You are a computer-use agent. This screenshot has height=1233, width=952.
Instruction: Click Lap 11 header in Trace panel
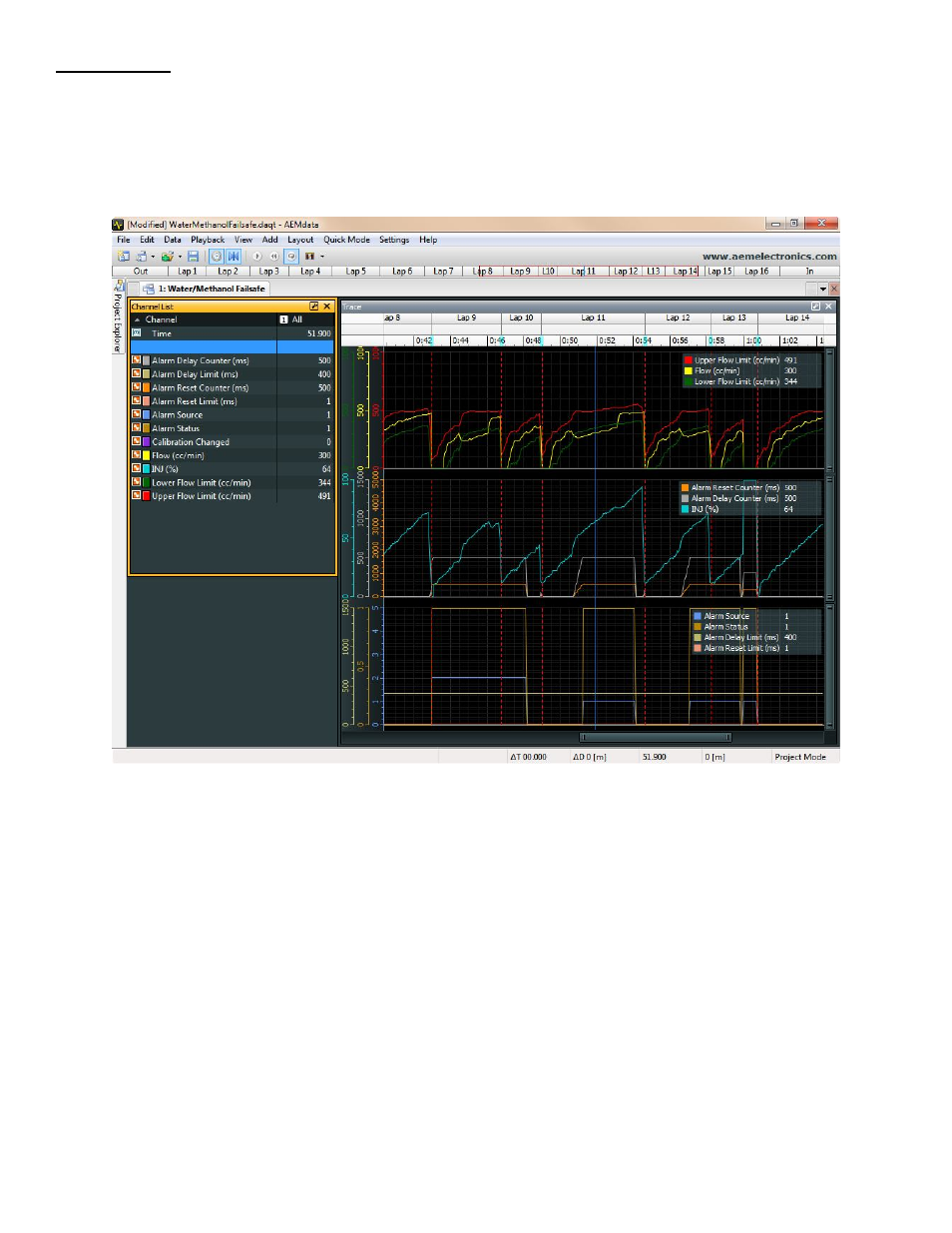(594, 317)
